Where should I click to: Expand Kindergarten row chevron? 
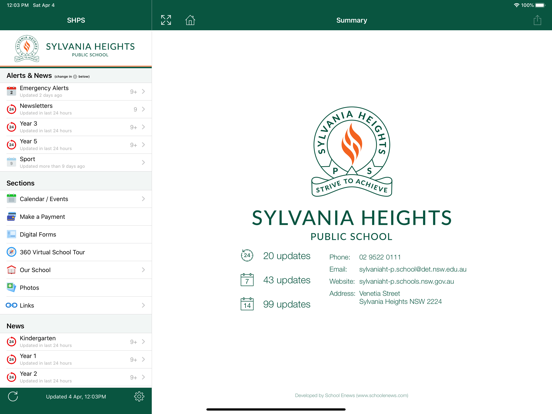coord(143,341)
